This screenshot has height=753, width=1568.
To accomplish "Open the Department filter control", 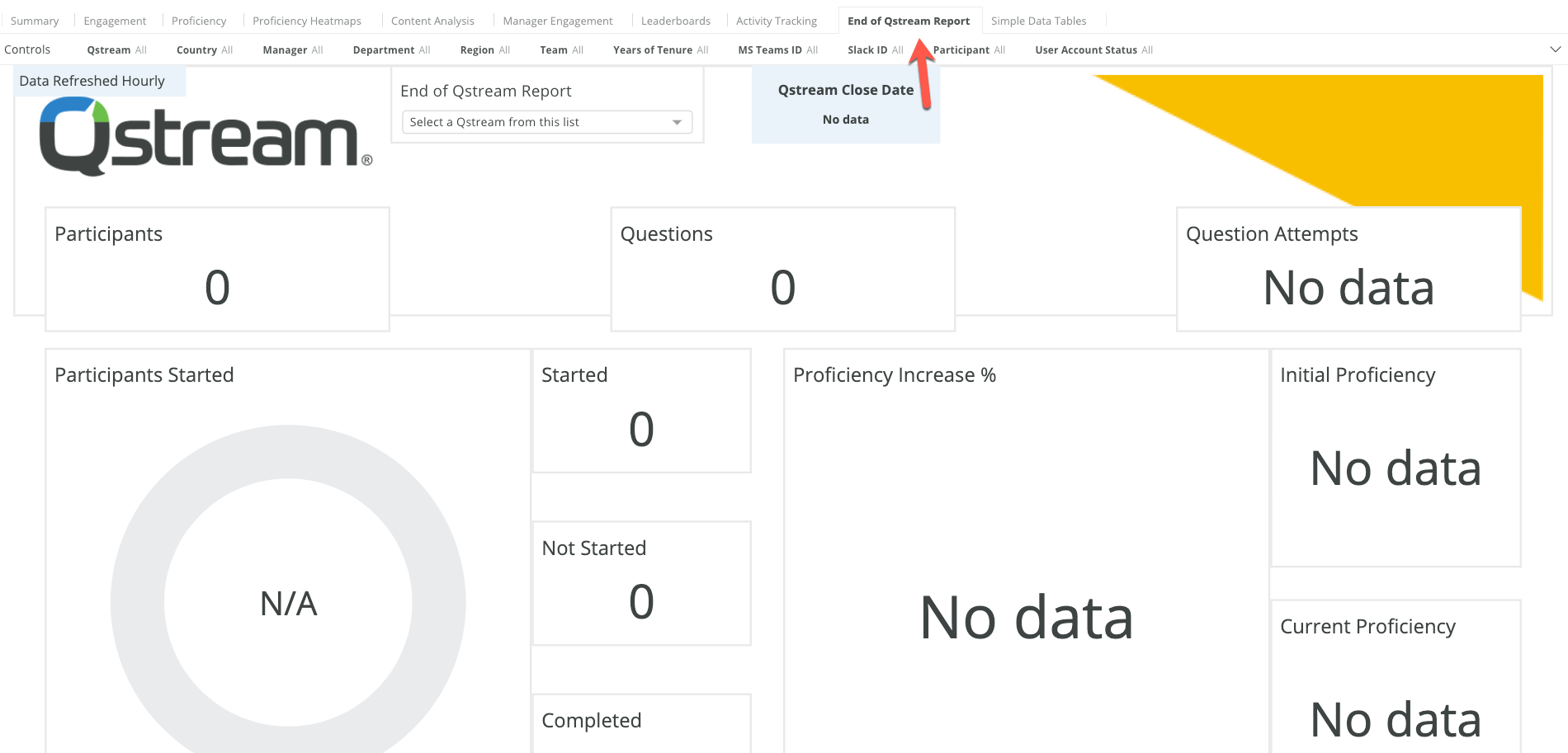I will (x=392, y=50).
